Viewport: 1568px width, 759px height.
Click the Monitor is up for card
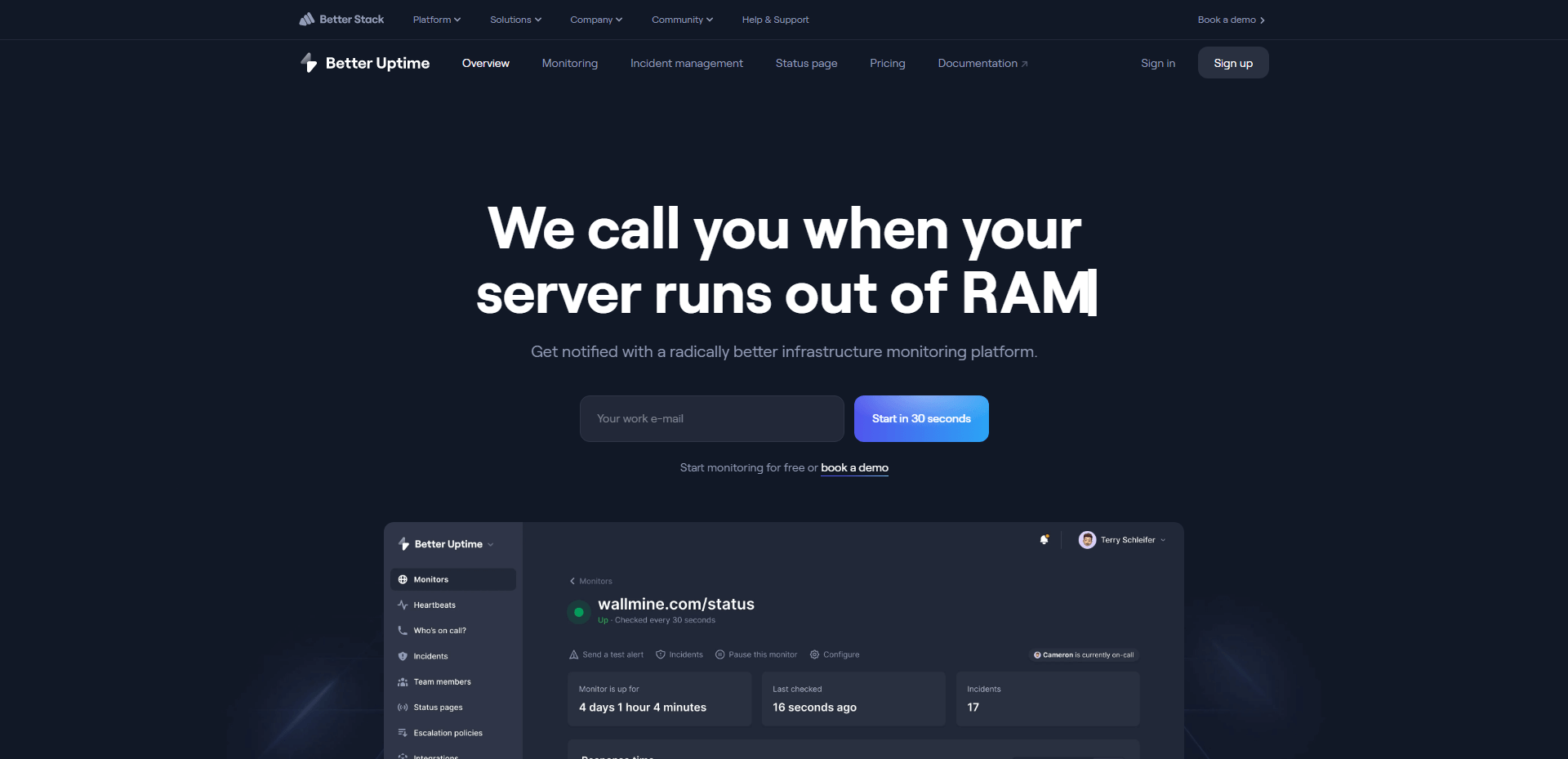coord(659,699)
